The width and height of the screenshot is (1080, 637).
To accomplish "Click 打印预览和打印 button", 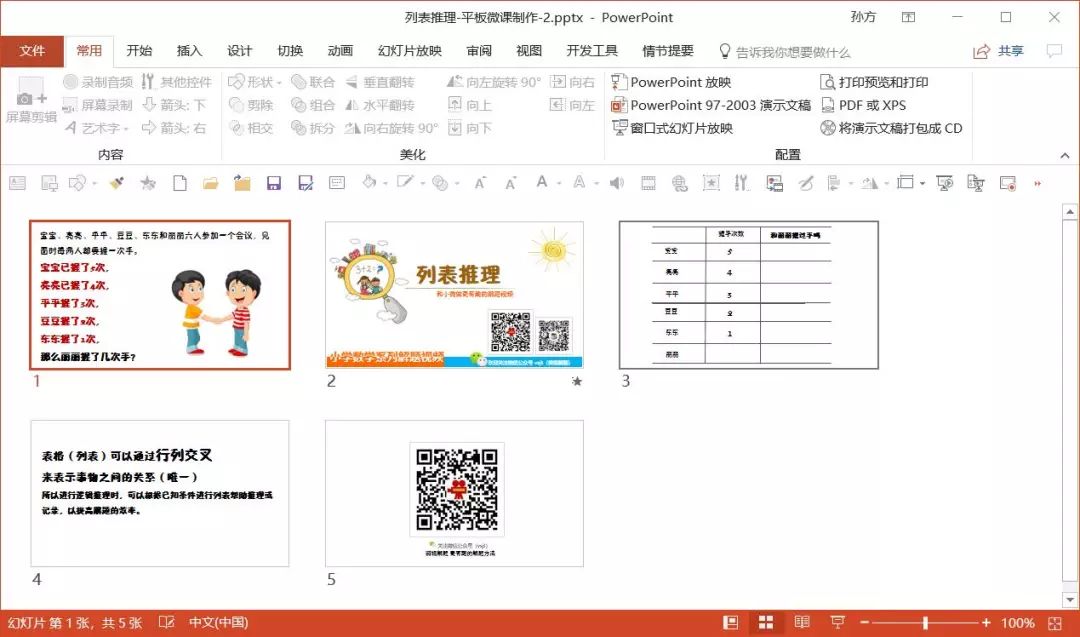I will tap(875, 82).
